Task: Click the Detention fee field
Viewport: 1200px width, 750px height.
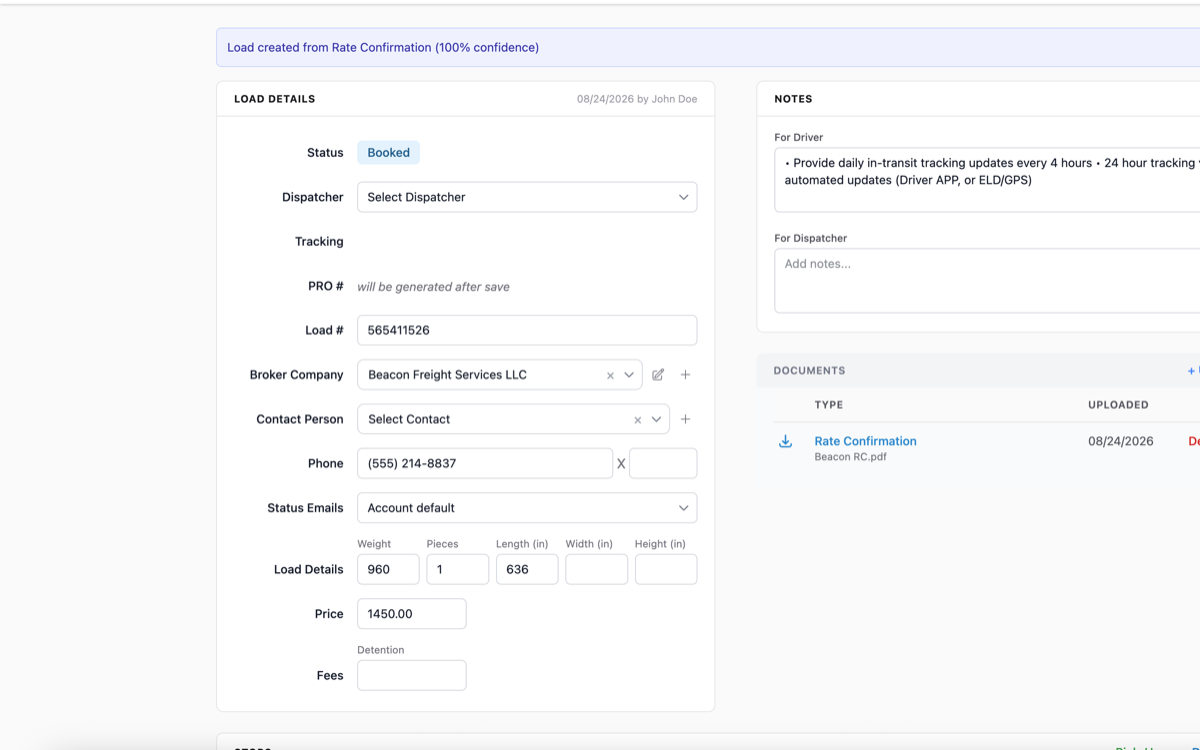Action: 412,675
